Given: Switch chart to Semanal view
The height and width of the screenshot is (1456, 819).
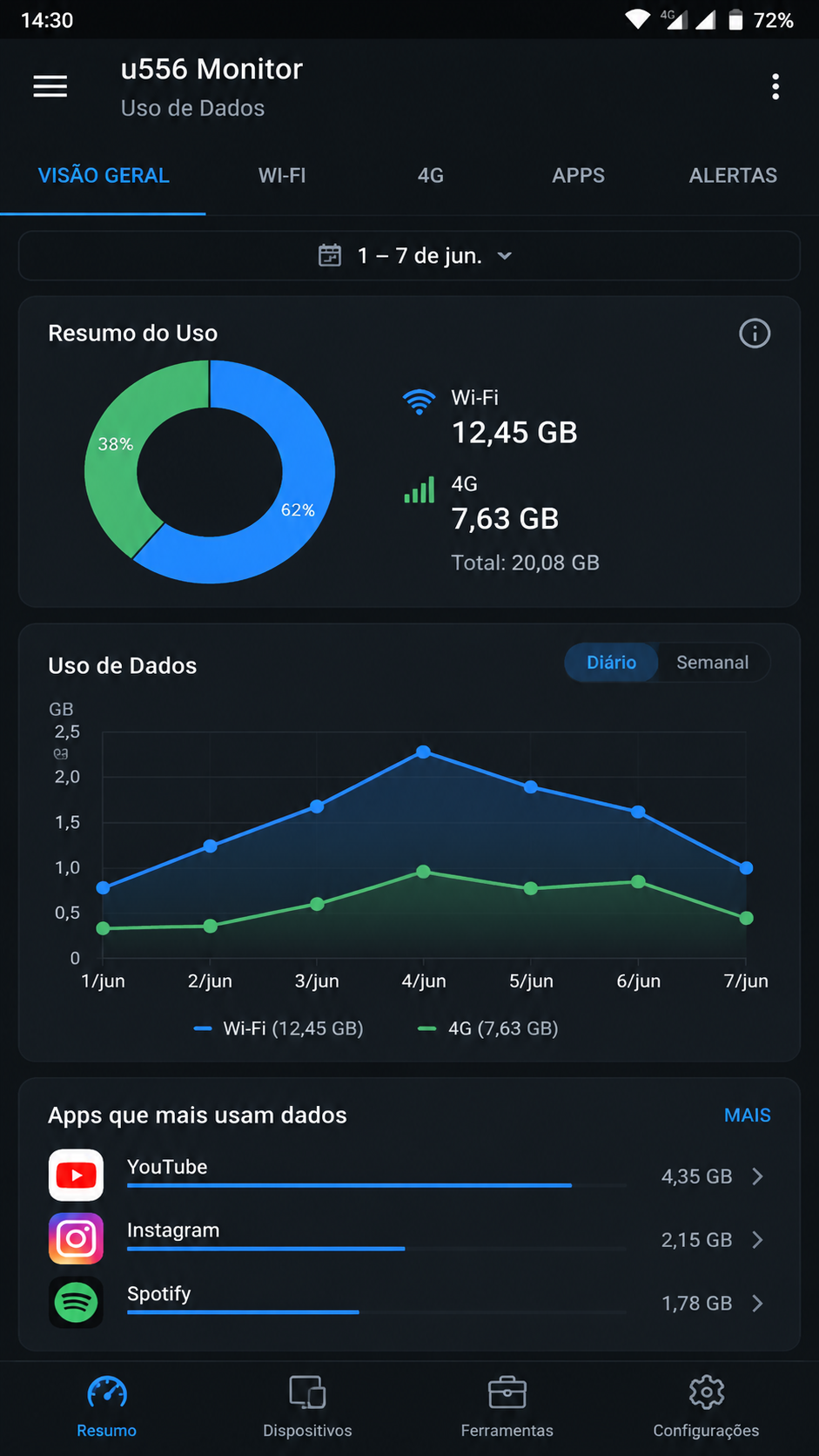Looking at the screenshot, I should click(713, 663).
